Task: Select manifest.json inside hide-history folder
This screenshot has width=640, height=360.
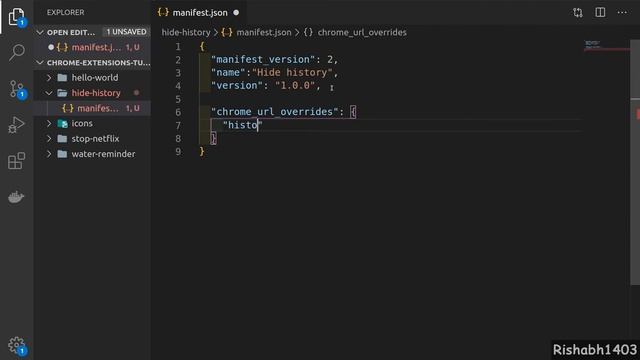Action: (92, 108)
